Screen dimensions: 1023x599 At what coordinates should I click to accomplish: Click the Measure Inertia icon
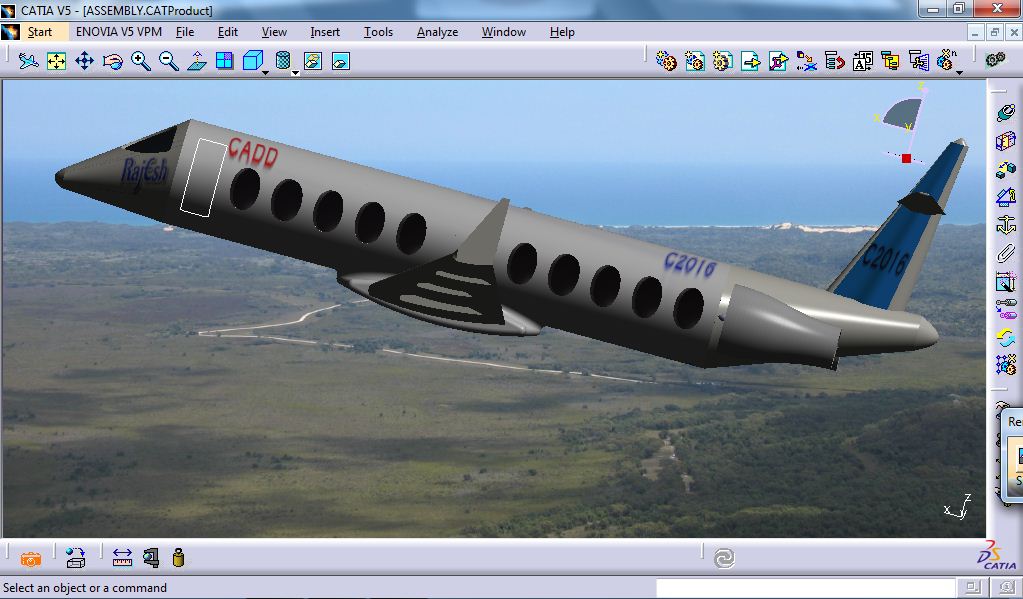pyautogui.click(x=179, y=558)
